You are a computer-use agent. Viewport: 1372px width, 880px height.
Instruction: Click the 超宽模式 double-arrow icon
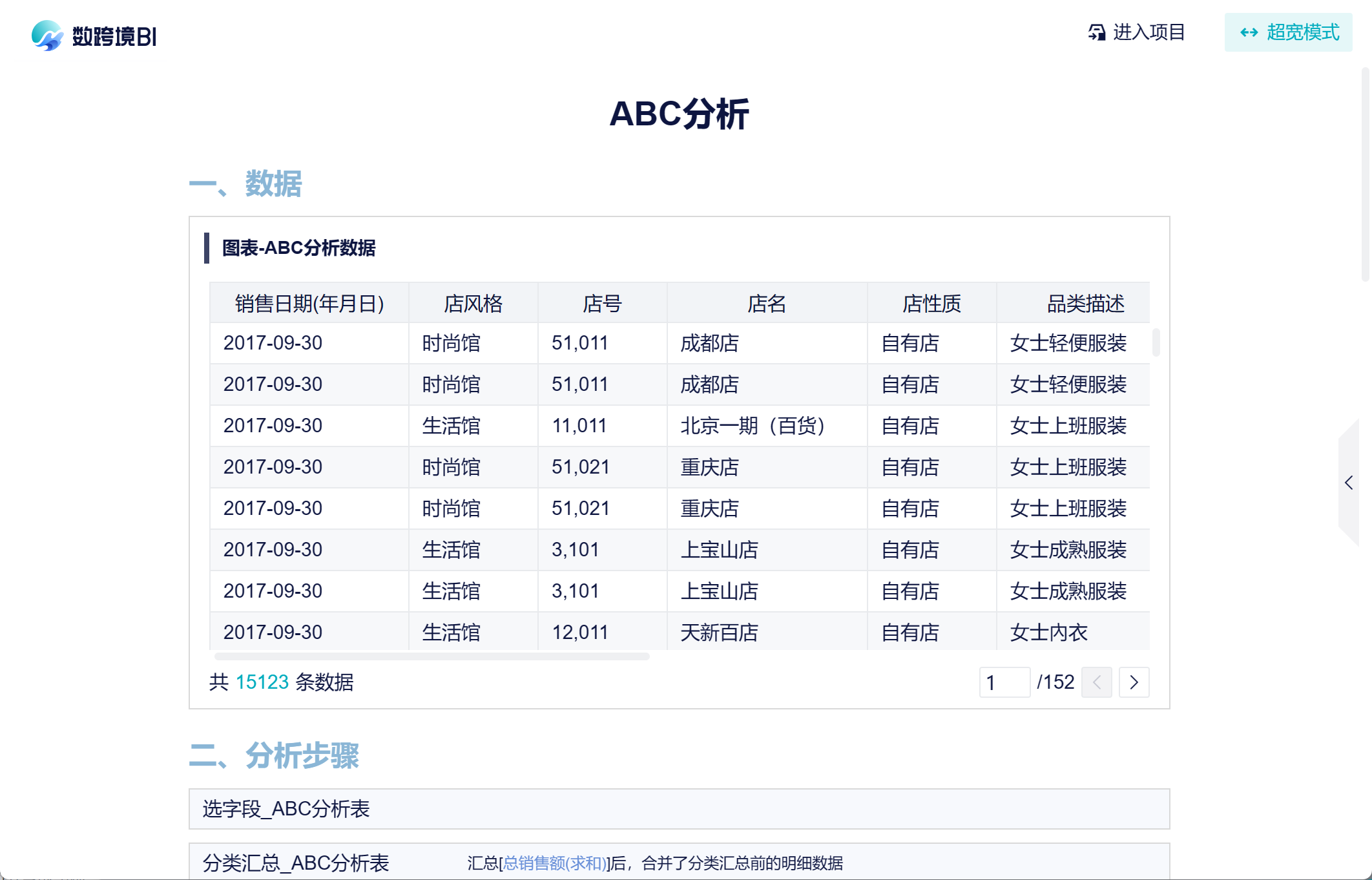1249,32
